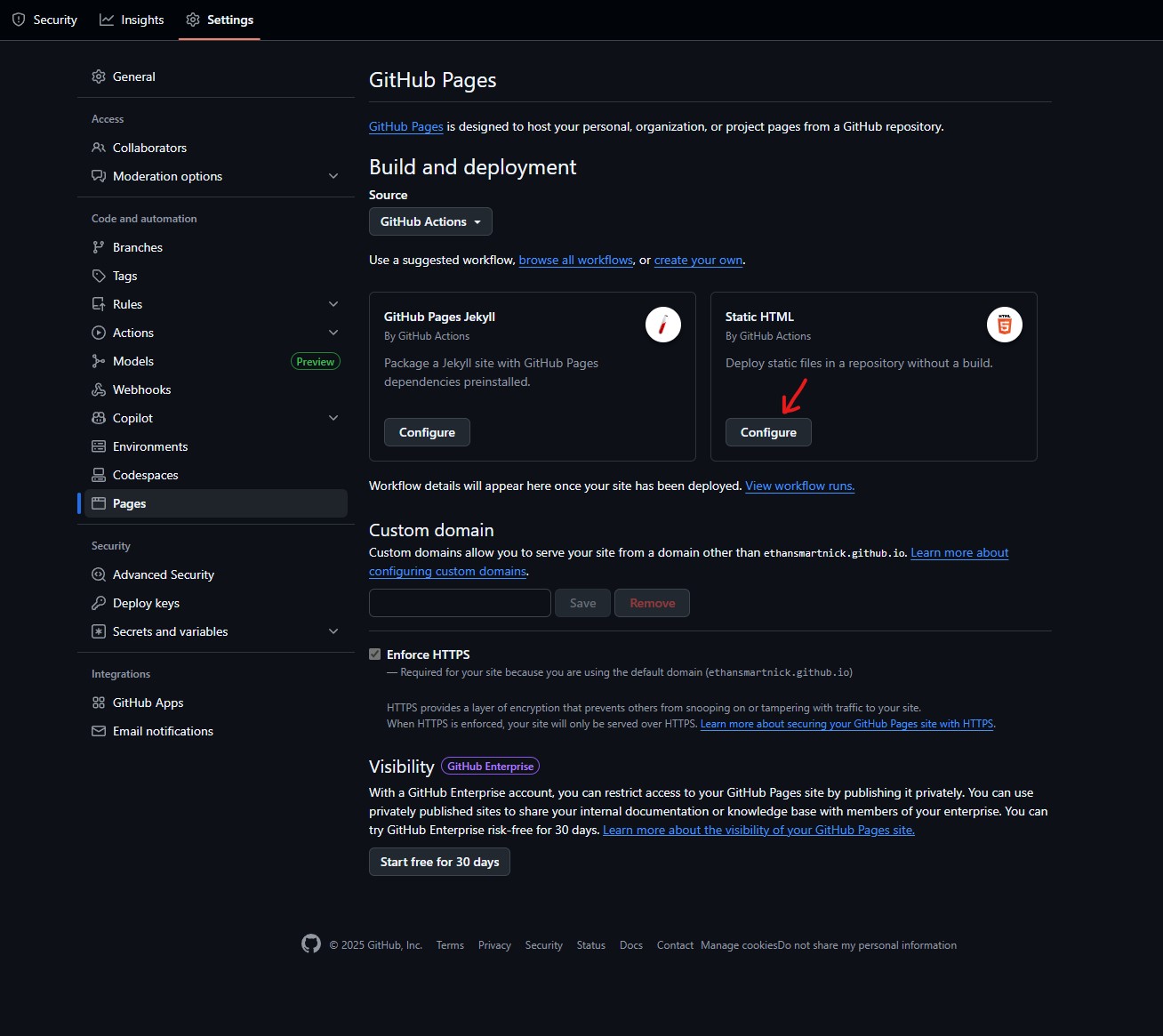
Task: Expand the Secrets and variables chevron
Action: click(333, 631)
